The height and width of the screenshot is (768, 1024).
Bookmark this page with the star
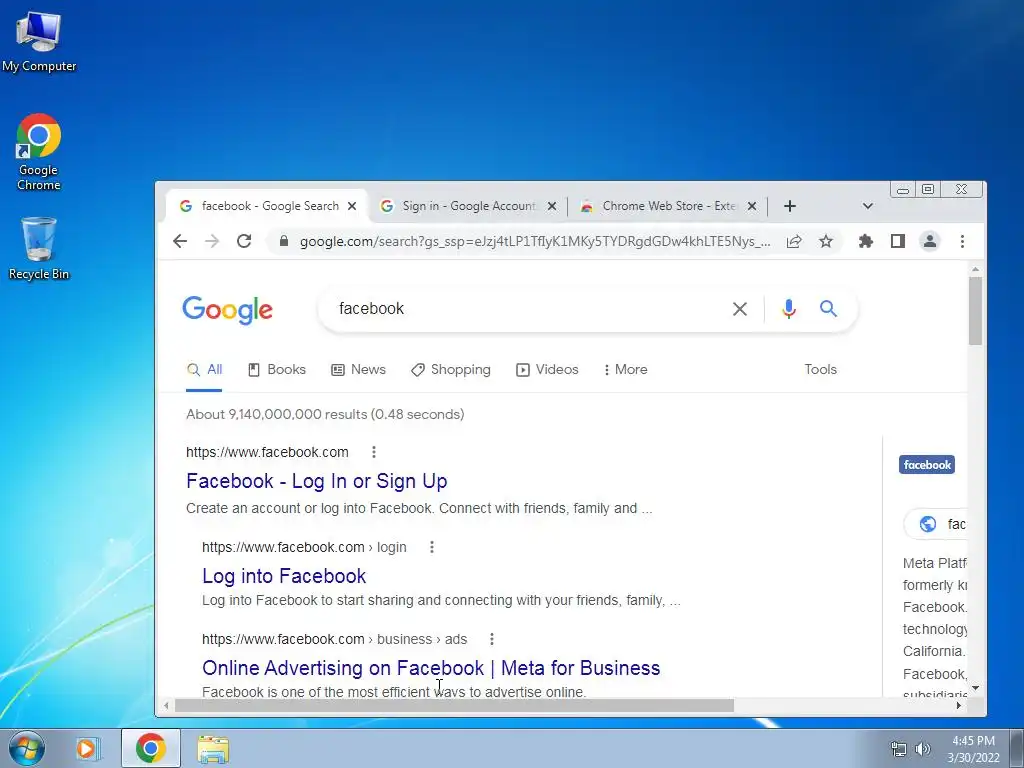(x=826, y=242)
